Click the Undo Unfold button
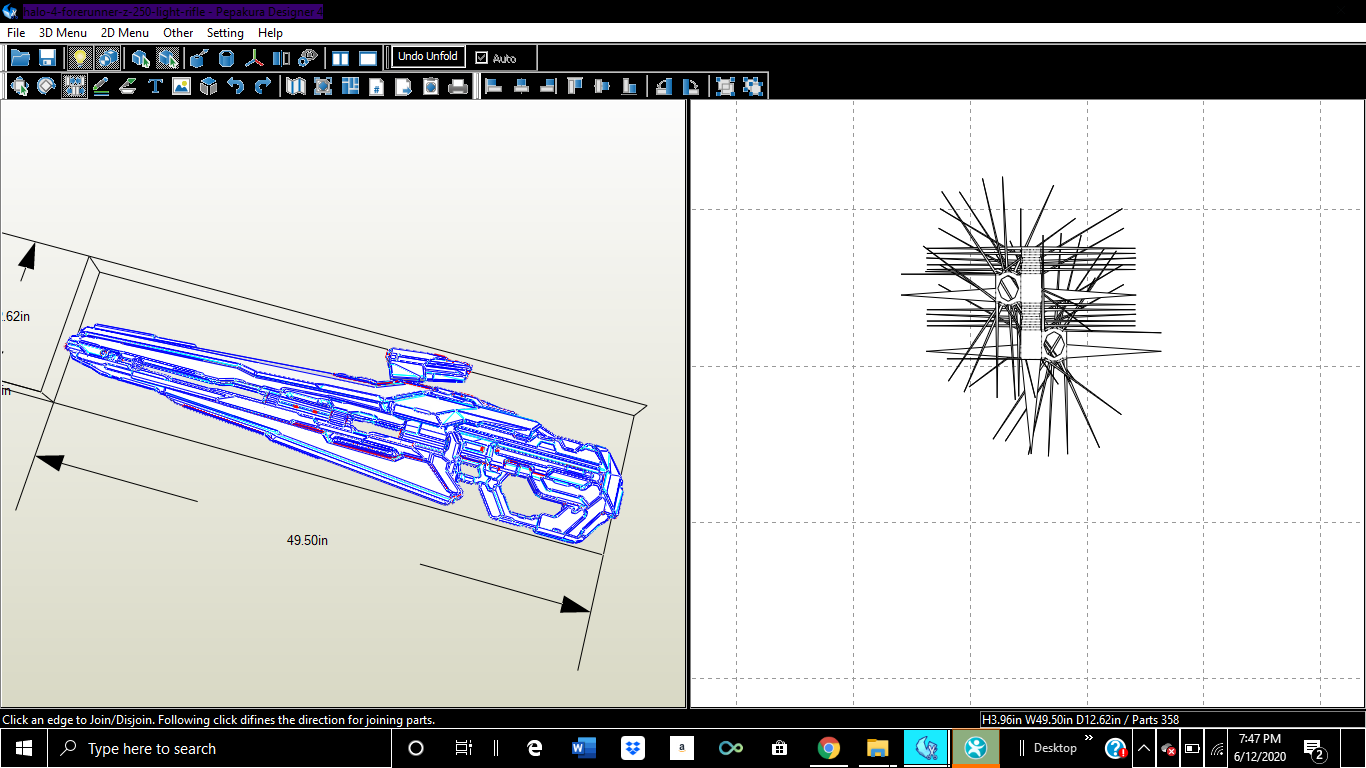 tap(428, 57)
